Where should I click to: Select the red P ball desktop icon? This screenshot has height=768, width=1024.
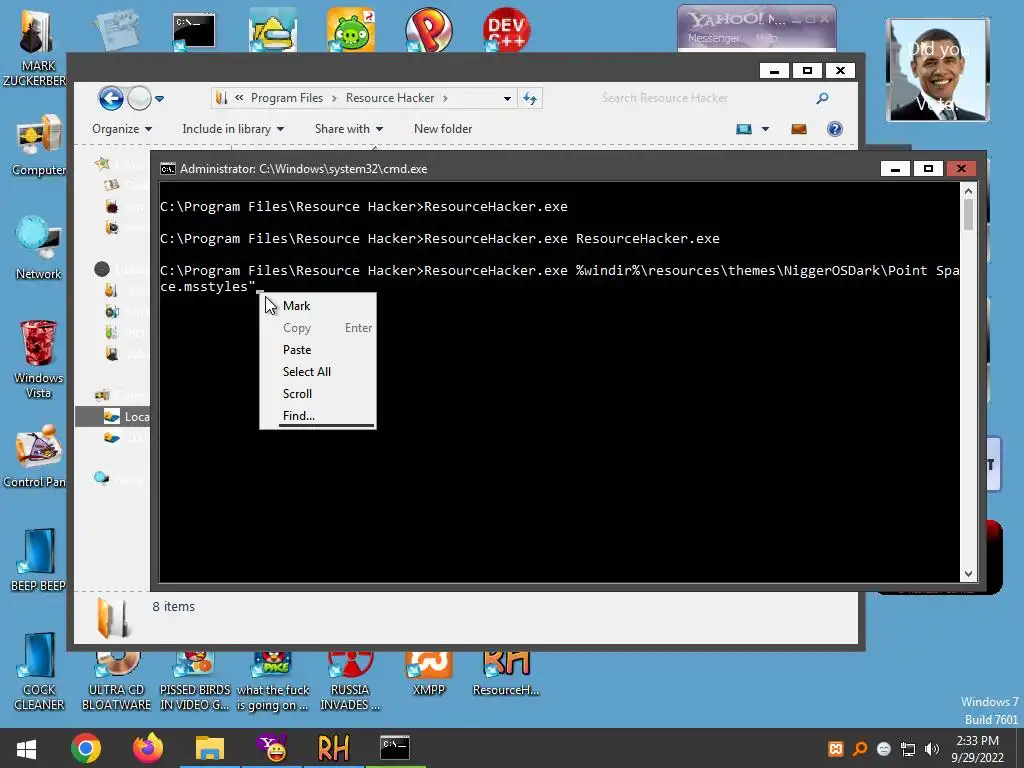pos(428,29)
